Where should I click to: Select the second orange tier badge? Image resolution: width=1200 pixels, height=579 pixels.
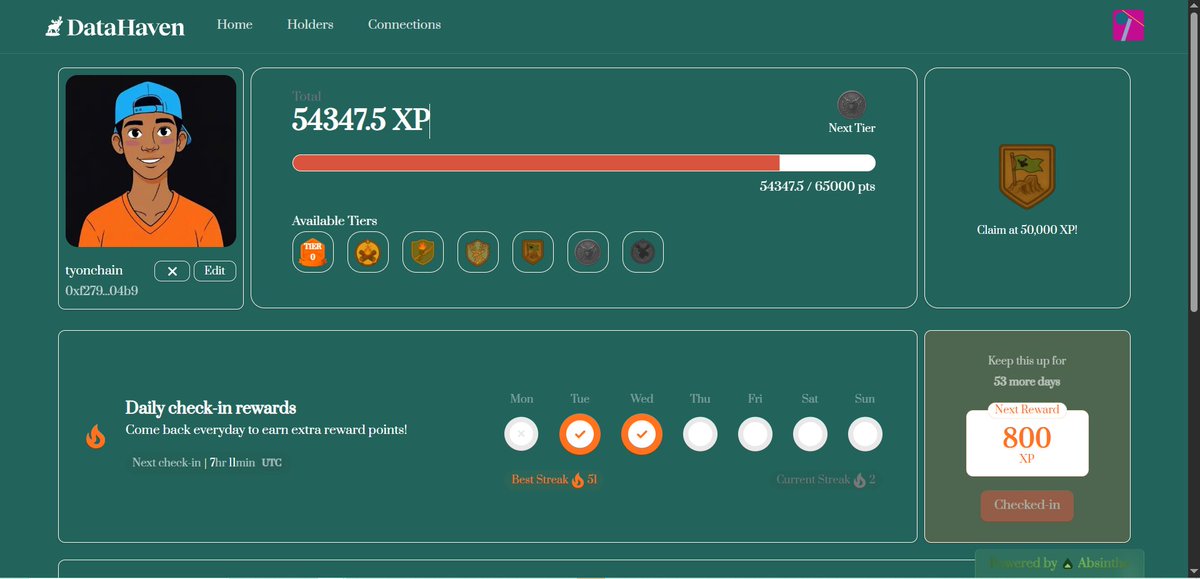click(368, 253)
